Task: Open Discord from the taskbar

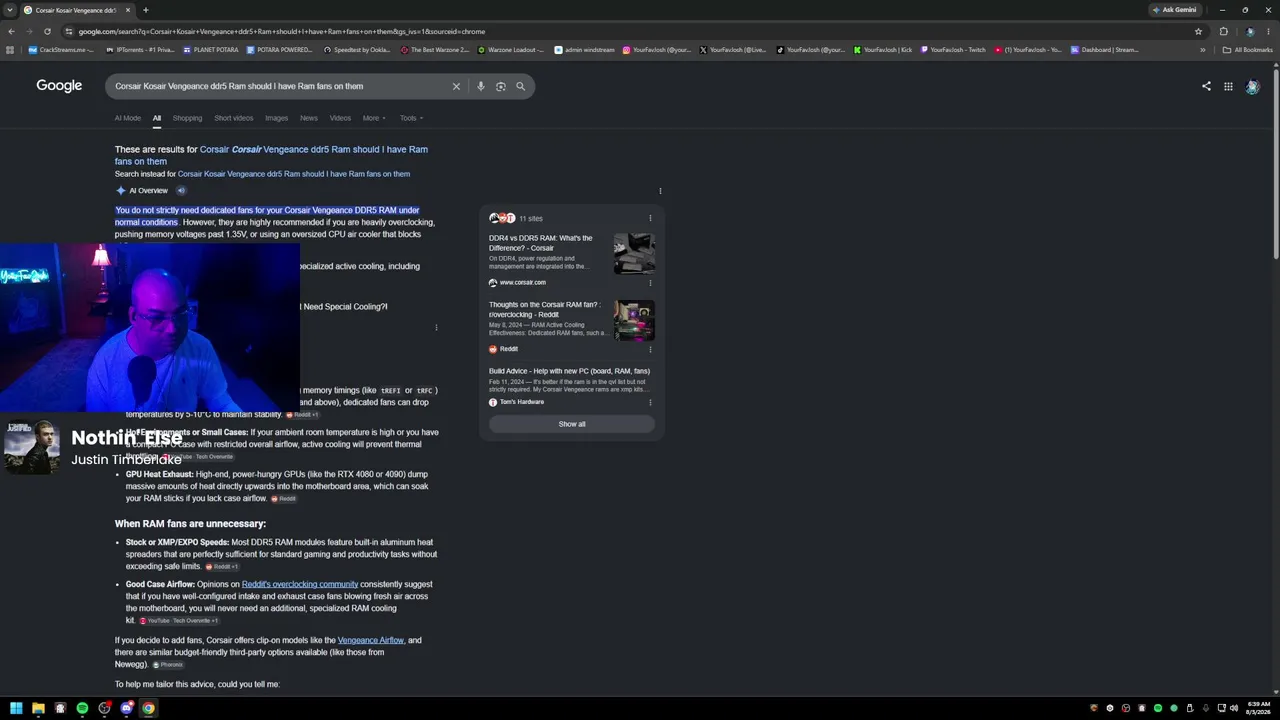Action: (x=126, y=708)
